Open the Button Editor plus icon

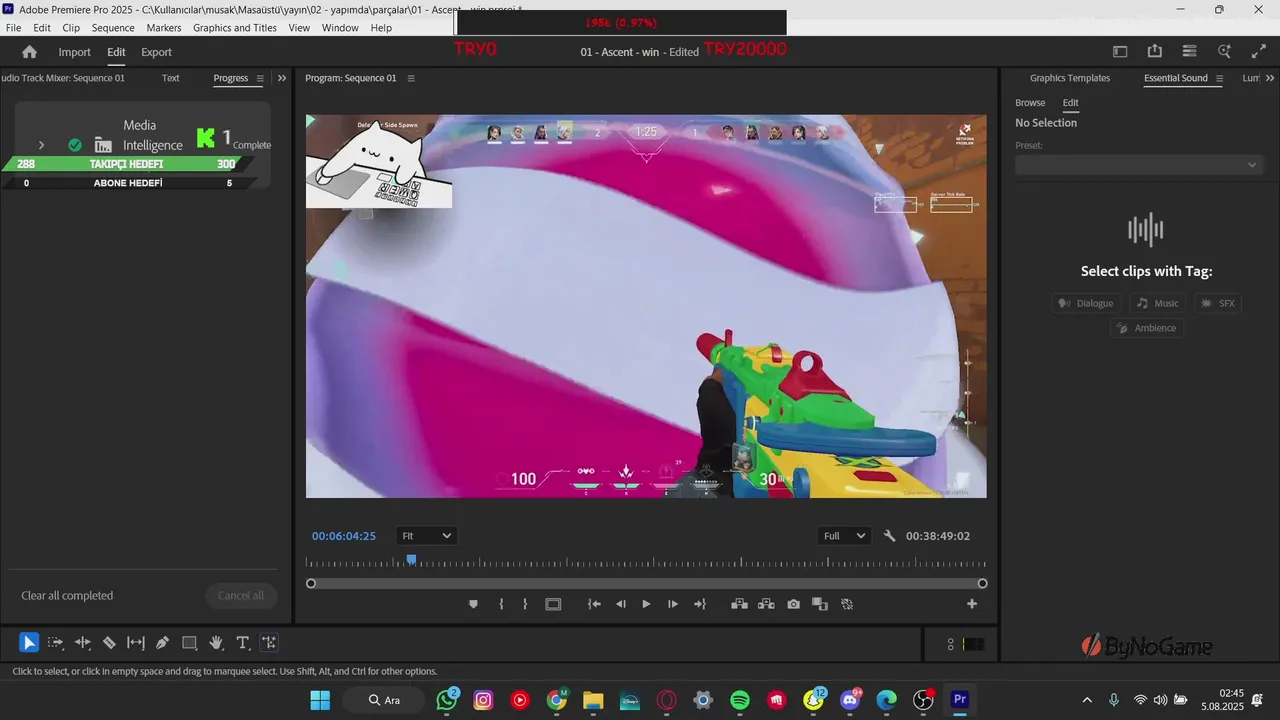971,604
